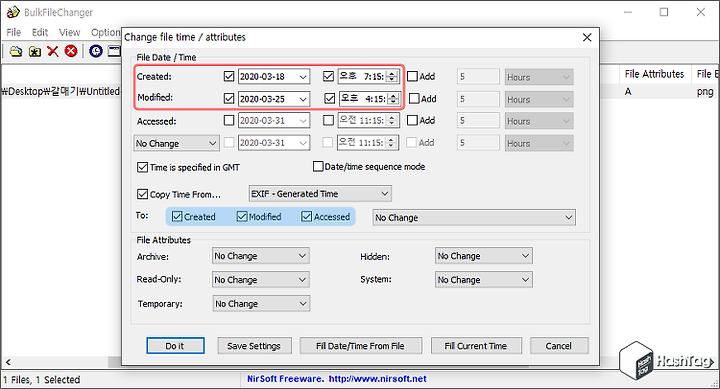Viewport: 720px width, 389px height.
Task: Open the Archive attribute dropdown
Action: pos(260,256)
